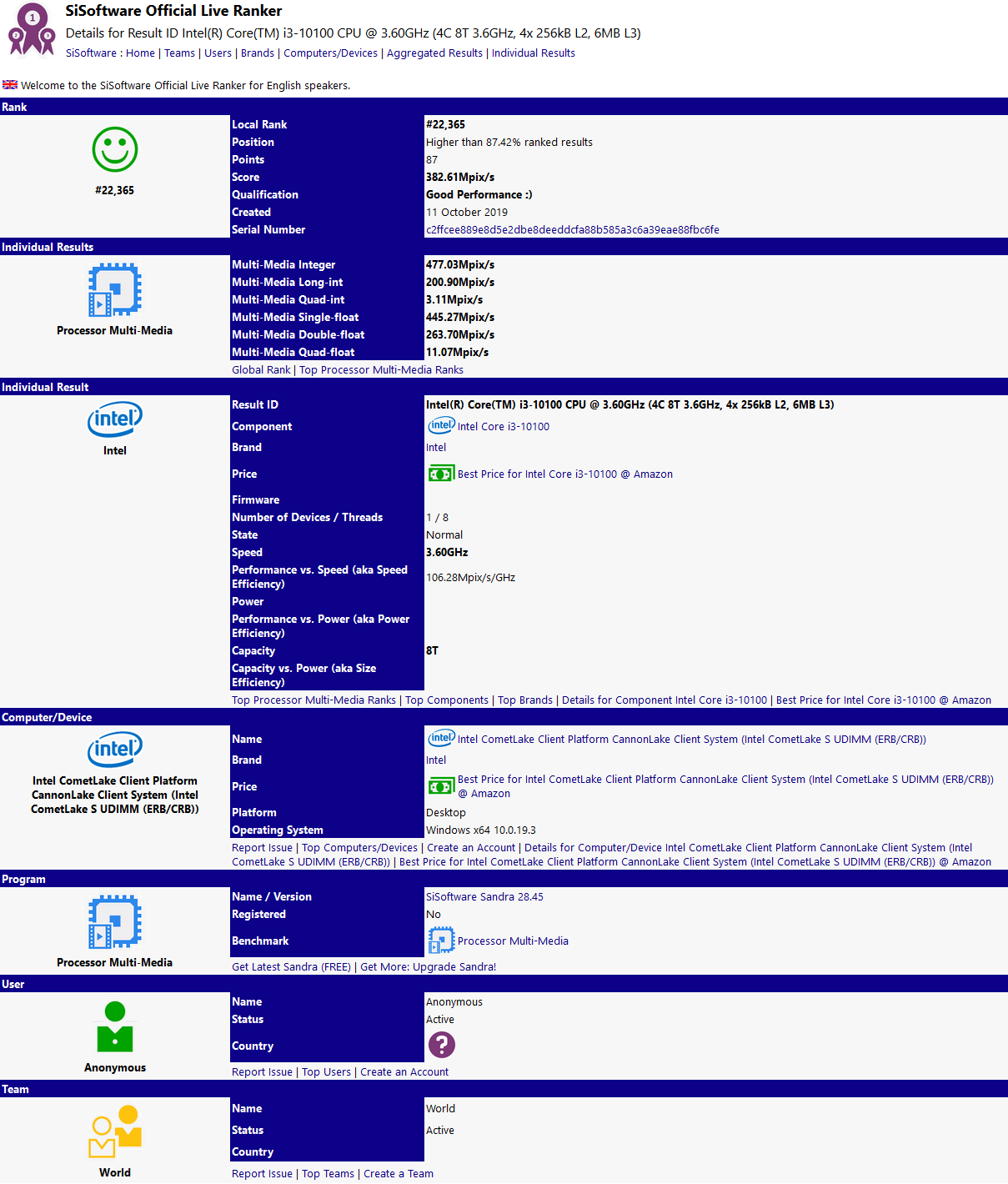Image resolution: width=1008 pixels, height=1184 pixels.
Task: Click money icon beside Best Price i3-10100
Action: coord(441,474)
